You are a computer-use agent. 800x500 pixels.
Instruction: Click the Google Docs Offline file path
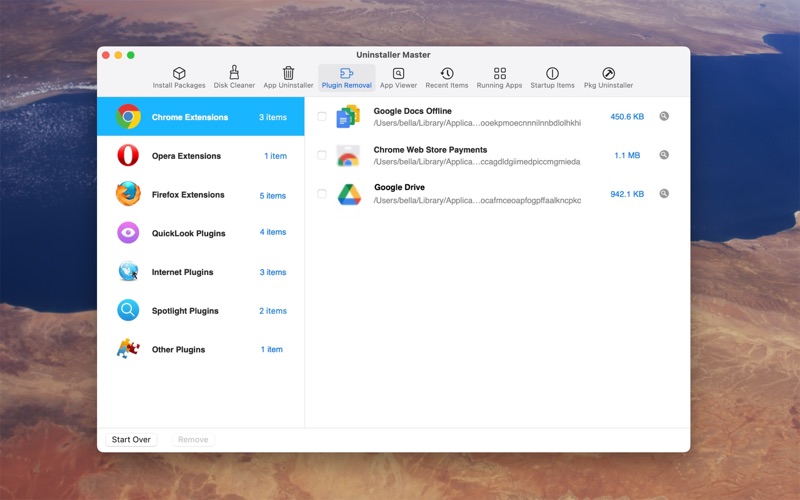click(x=477, y=123)
